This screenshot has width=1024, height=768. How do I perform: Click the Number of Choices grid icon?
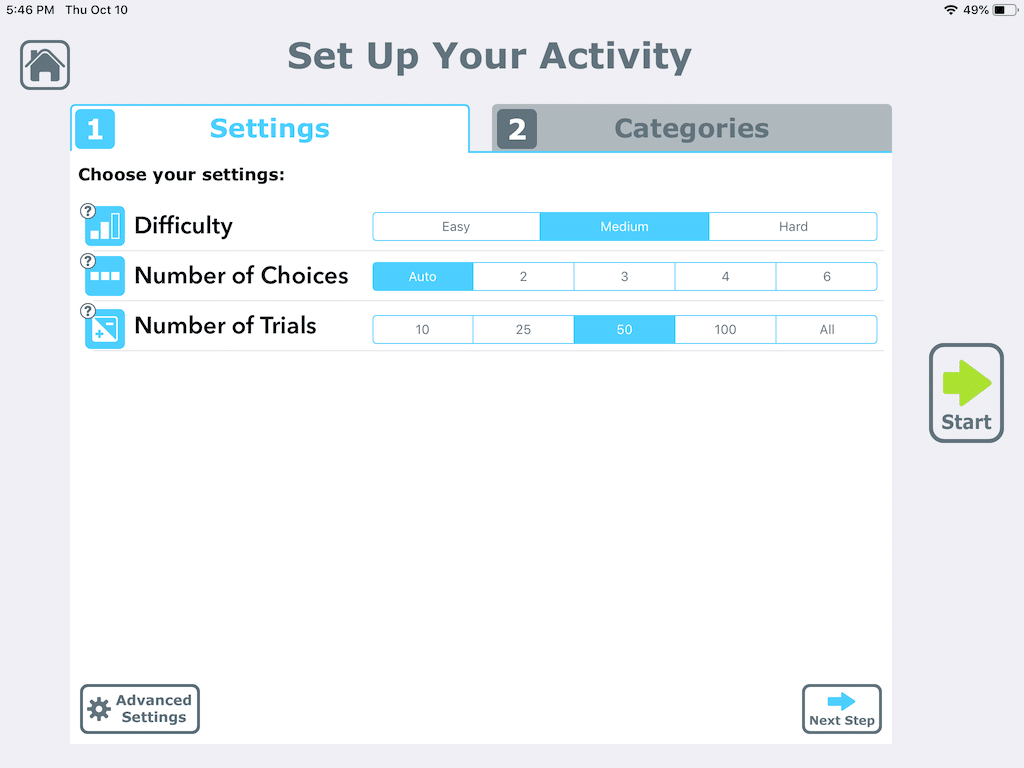[103, 275]
